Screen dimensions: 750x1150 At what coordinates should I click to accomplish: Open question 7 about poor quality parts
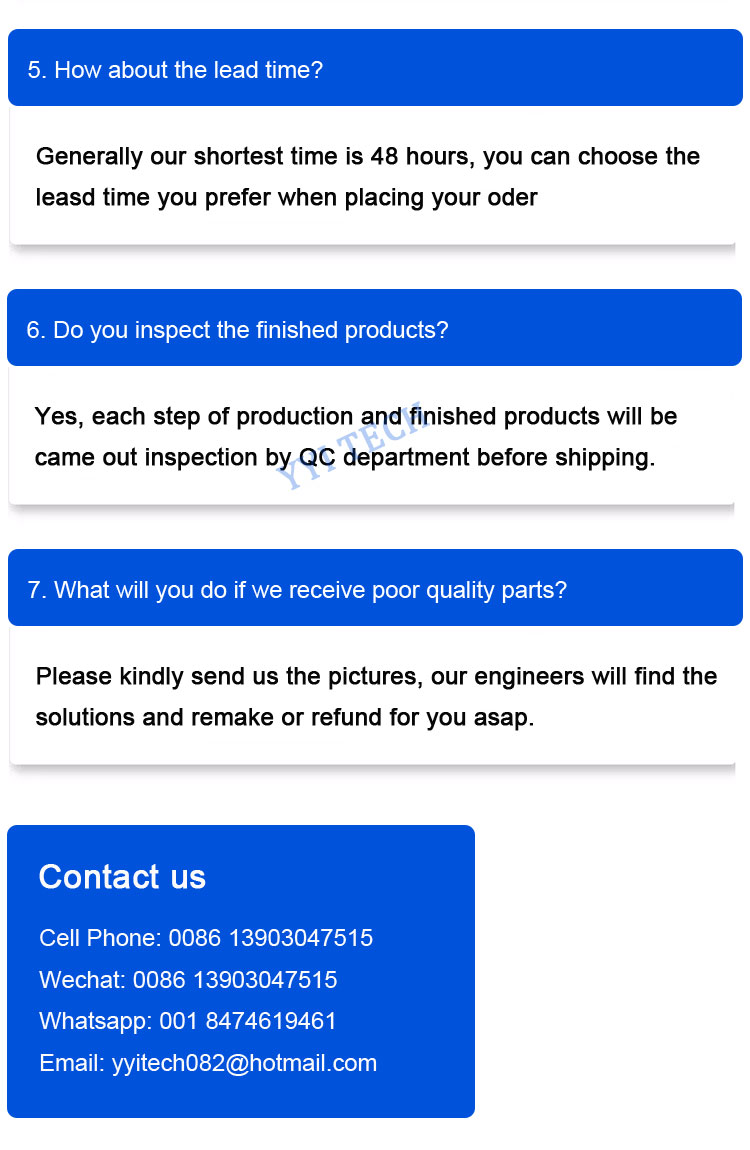(374, 590)
